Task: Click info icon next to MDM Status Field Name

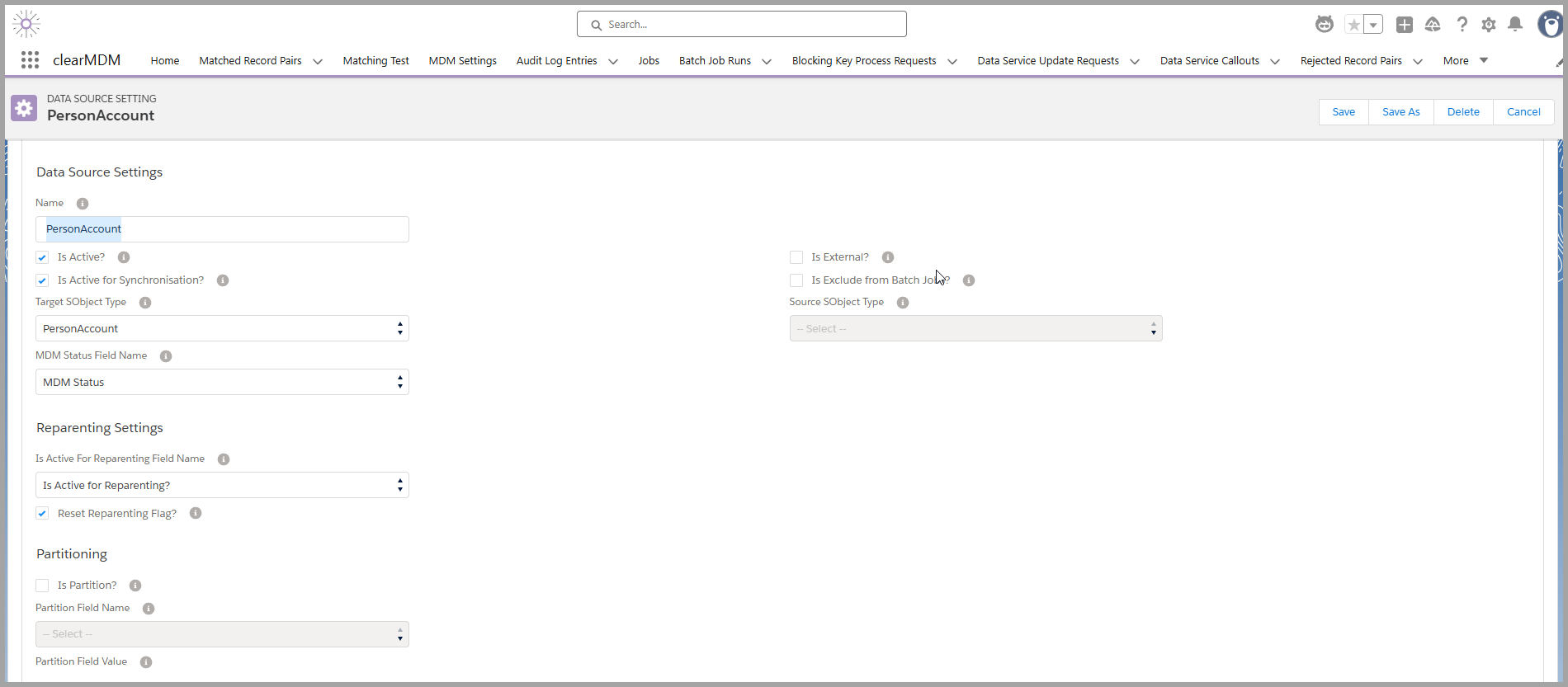Action: (x=166, y=356)
